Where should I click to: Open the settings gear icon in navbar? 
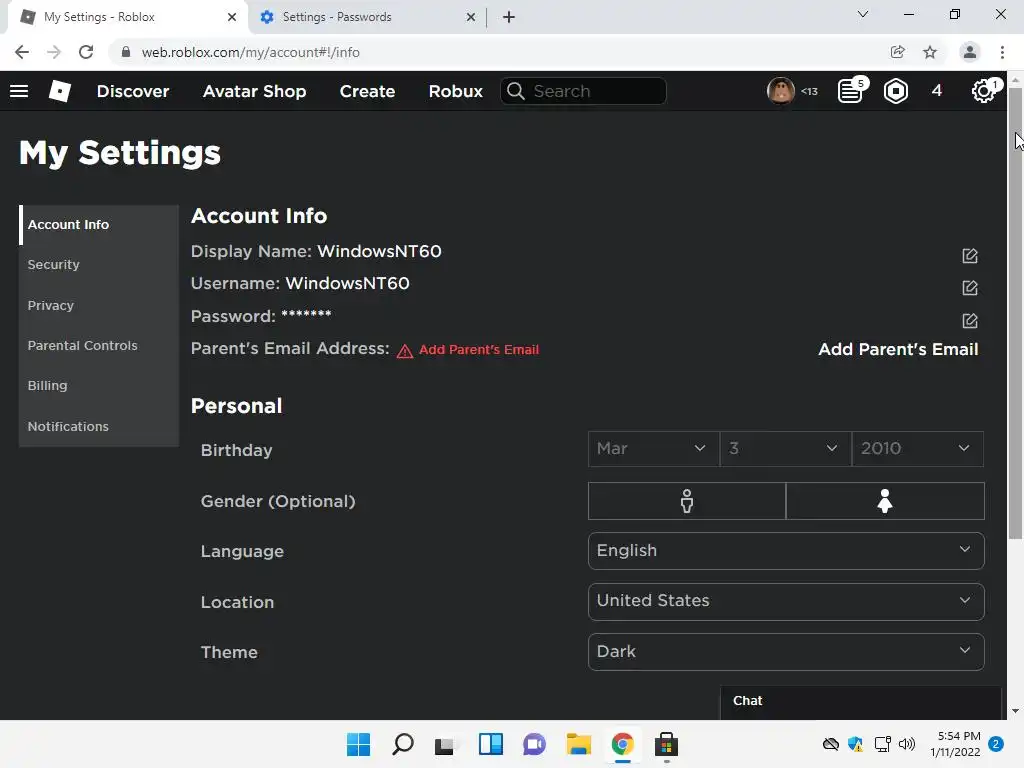984,91
